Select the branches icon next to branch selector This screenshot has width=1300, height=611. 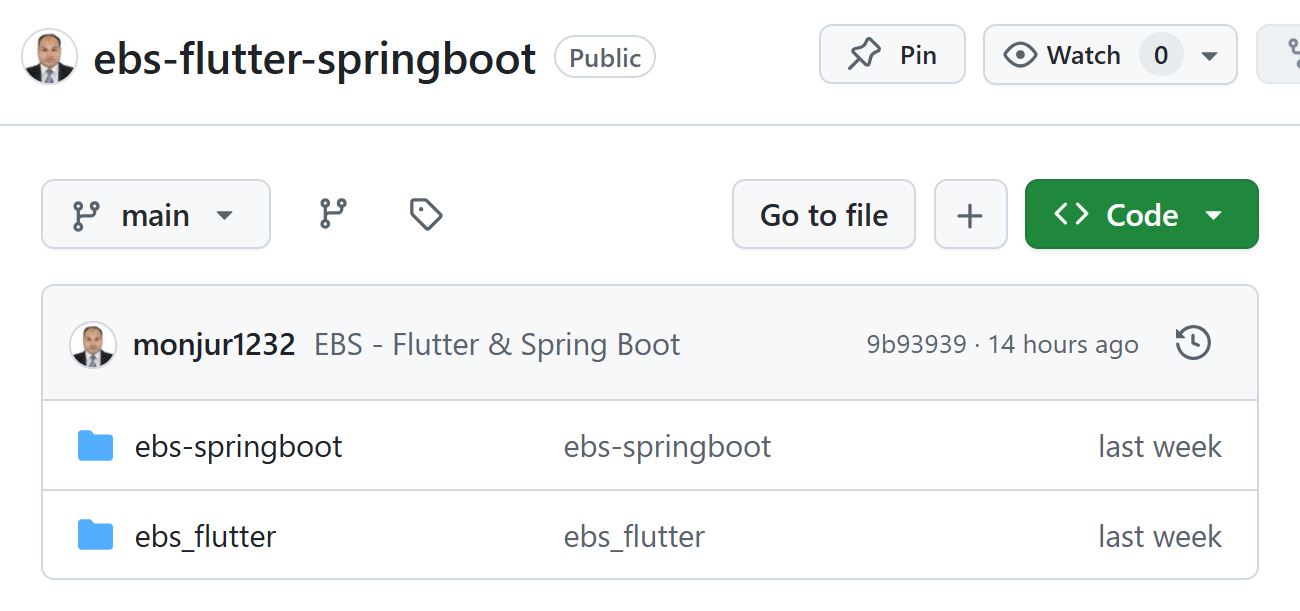[x=334, y=213]
